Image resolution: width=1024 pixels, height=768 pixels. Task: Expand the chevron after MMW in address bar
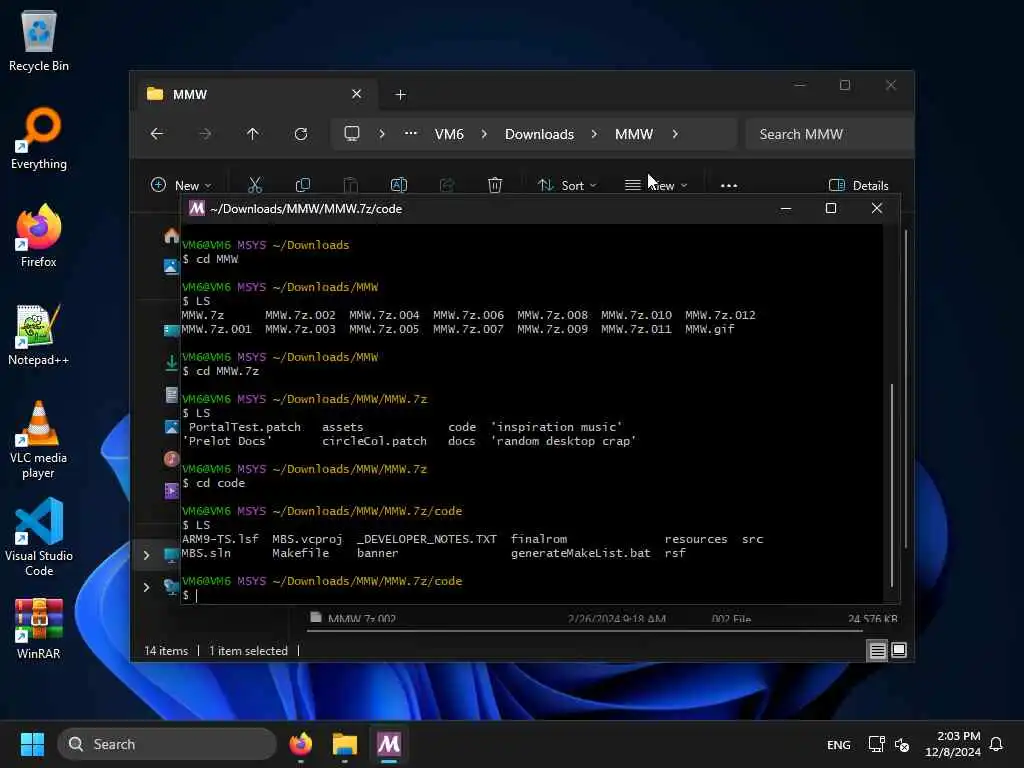675,134
